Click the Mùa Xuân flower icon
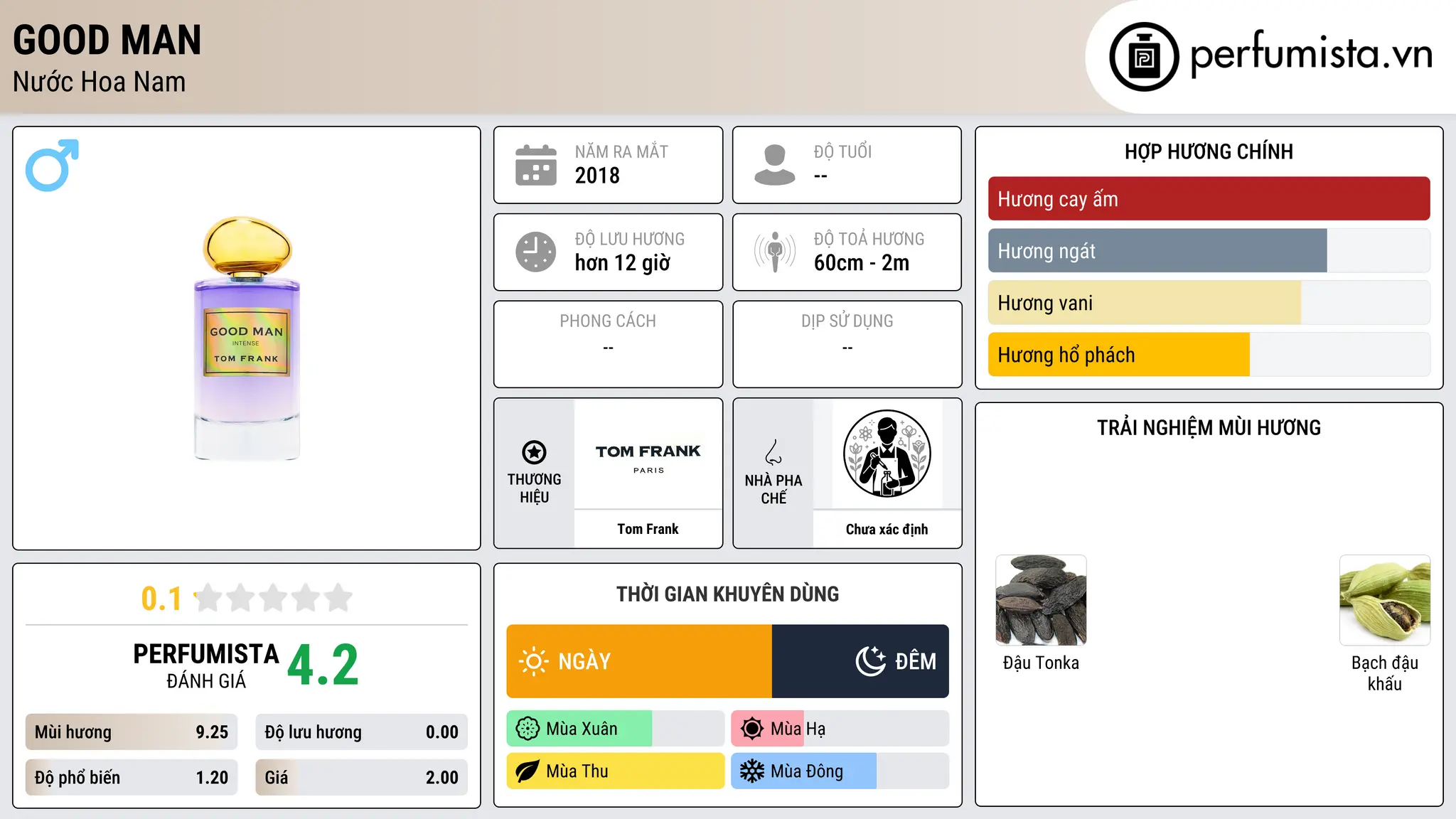 [x=528, y=729]
